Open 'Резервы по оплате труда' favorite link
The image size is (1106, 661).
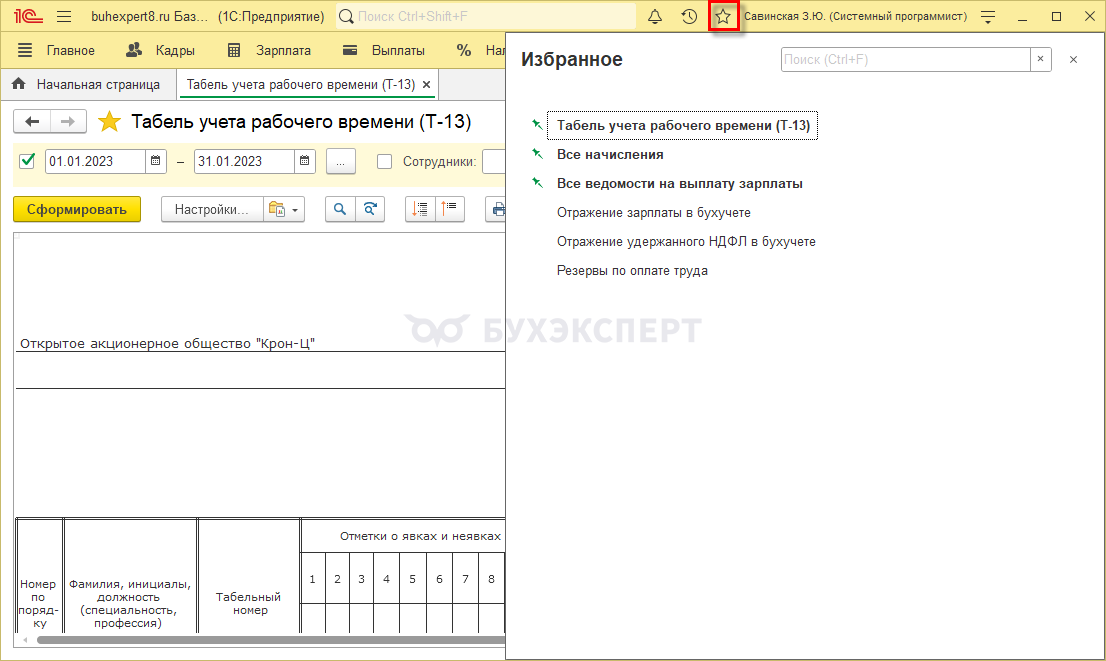tap(632, 270)
